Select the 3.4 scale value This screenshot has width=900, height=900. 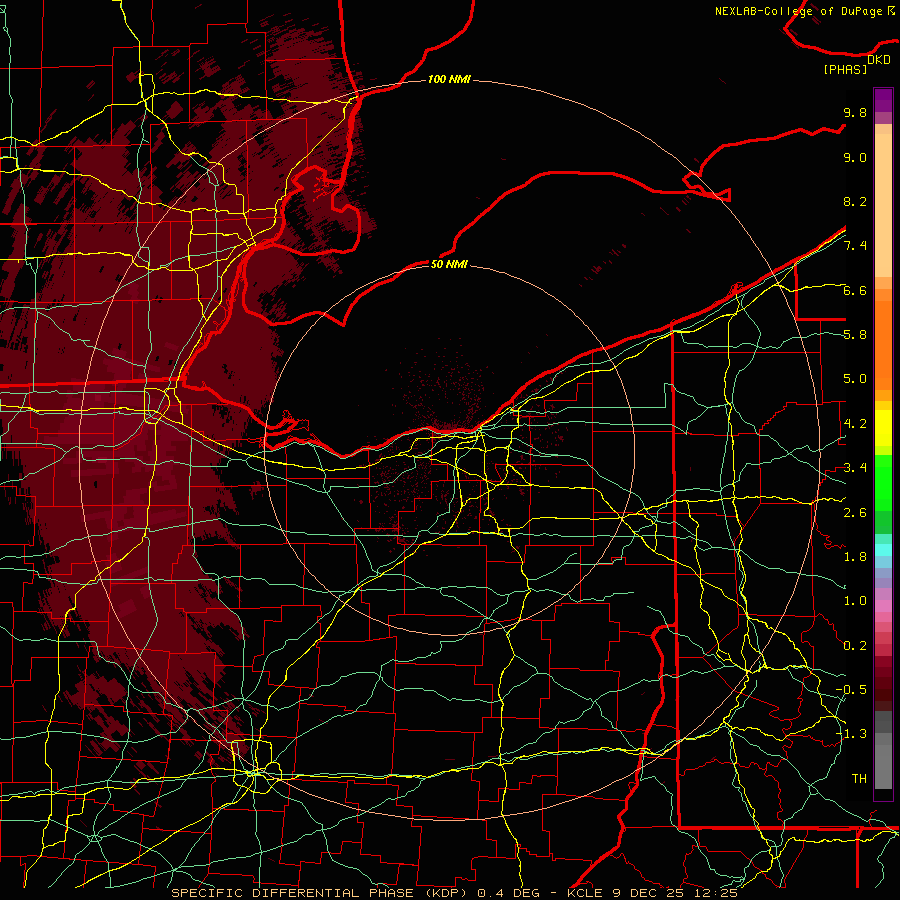point(855,468)
